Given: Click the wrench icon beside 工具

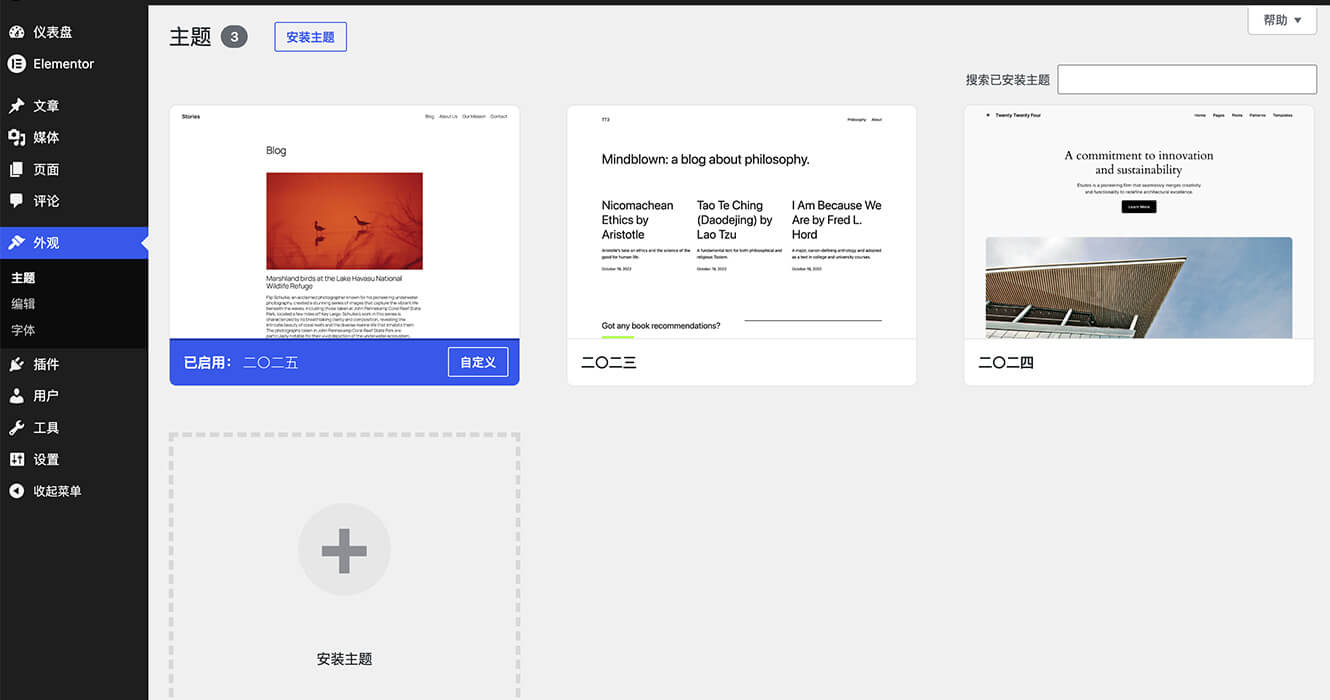Looking at the screenshot, I should (x=16, y=428).
